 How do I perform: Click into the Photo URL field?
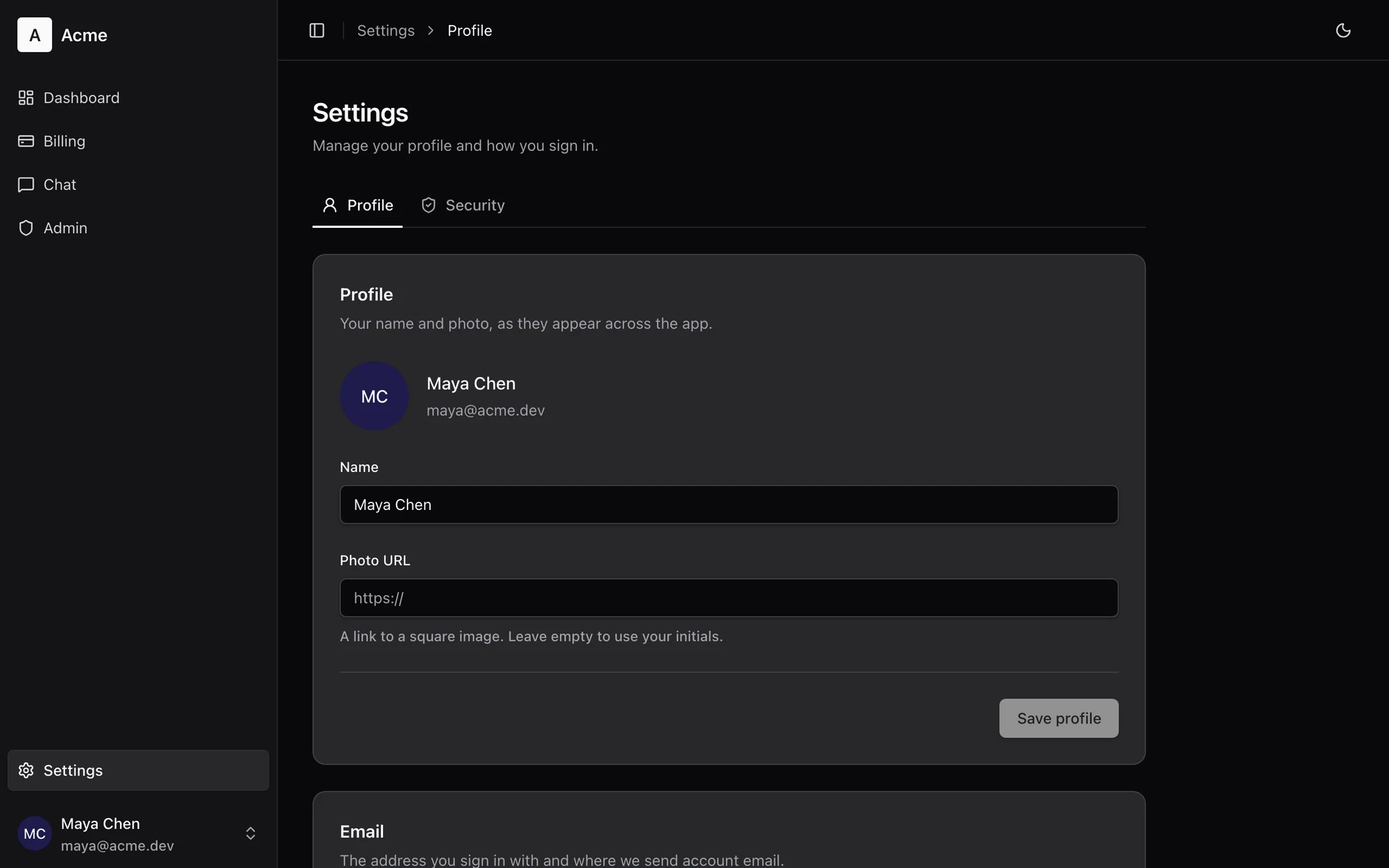tap(728, 598)
